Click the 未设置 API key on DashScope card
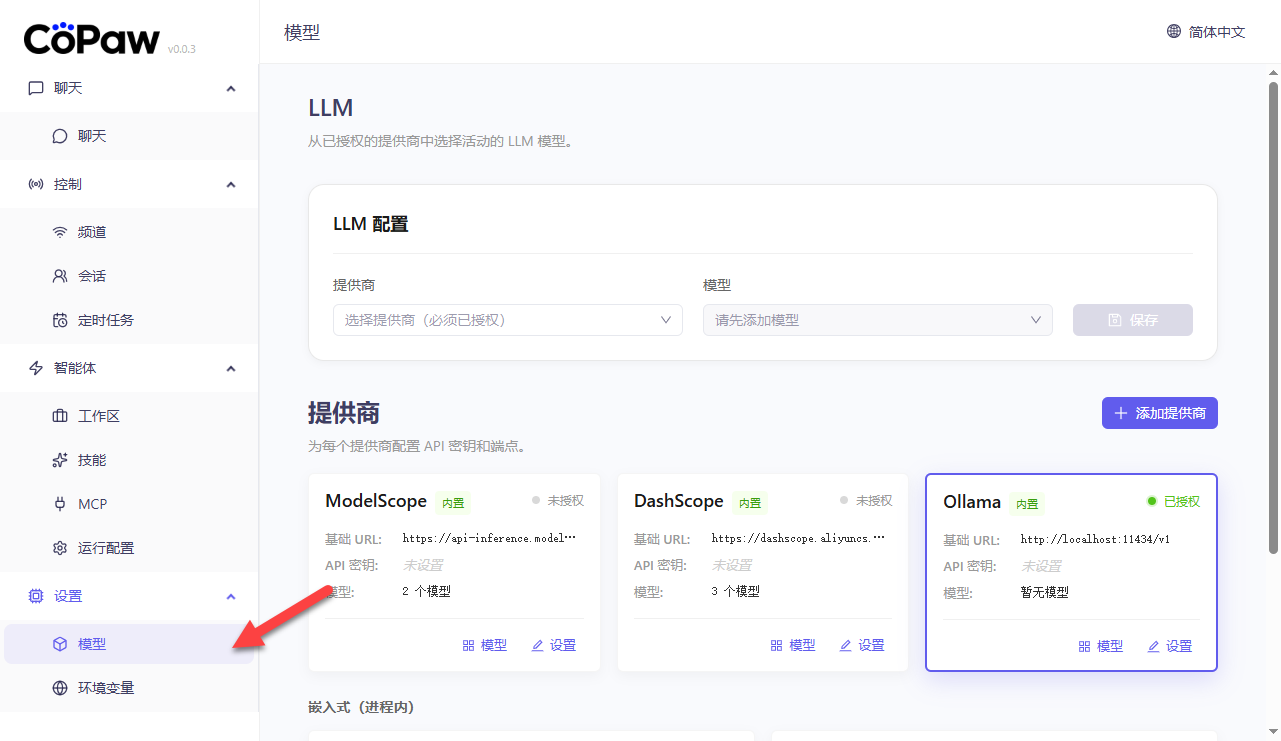1281x741 pixels. click(x=732, y=565)
